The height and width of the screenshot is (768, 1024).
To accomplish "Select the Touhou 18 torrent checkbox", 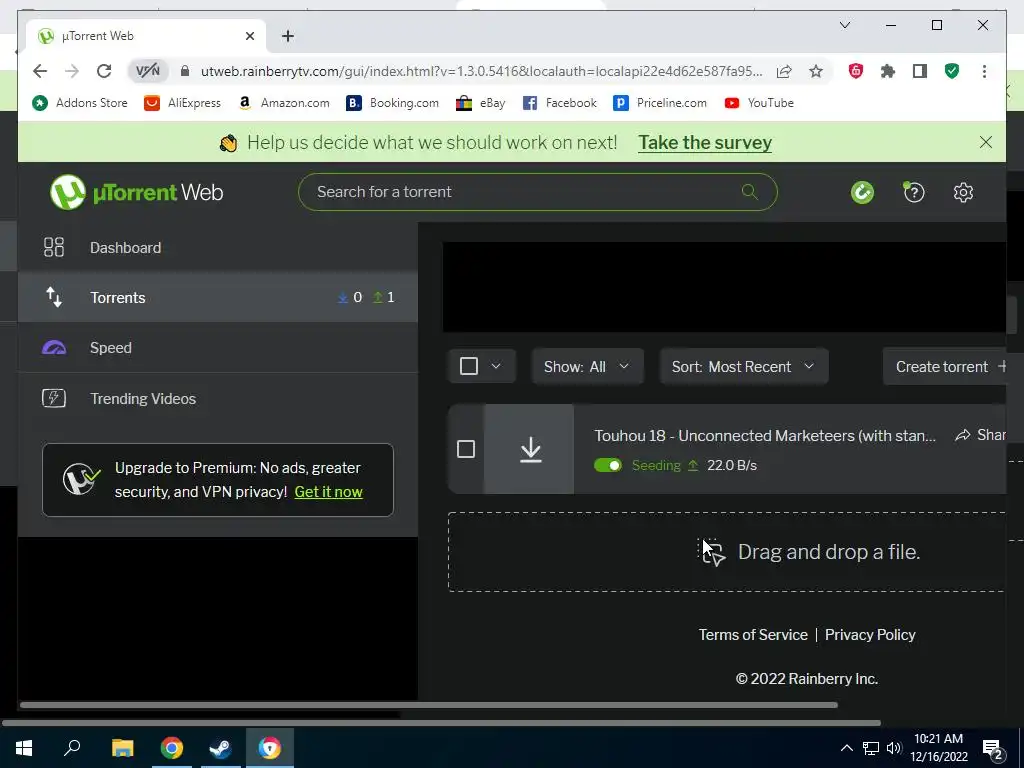I will (466, 449).
